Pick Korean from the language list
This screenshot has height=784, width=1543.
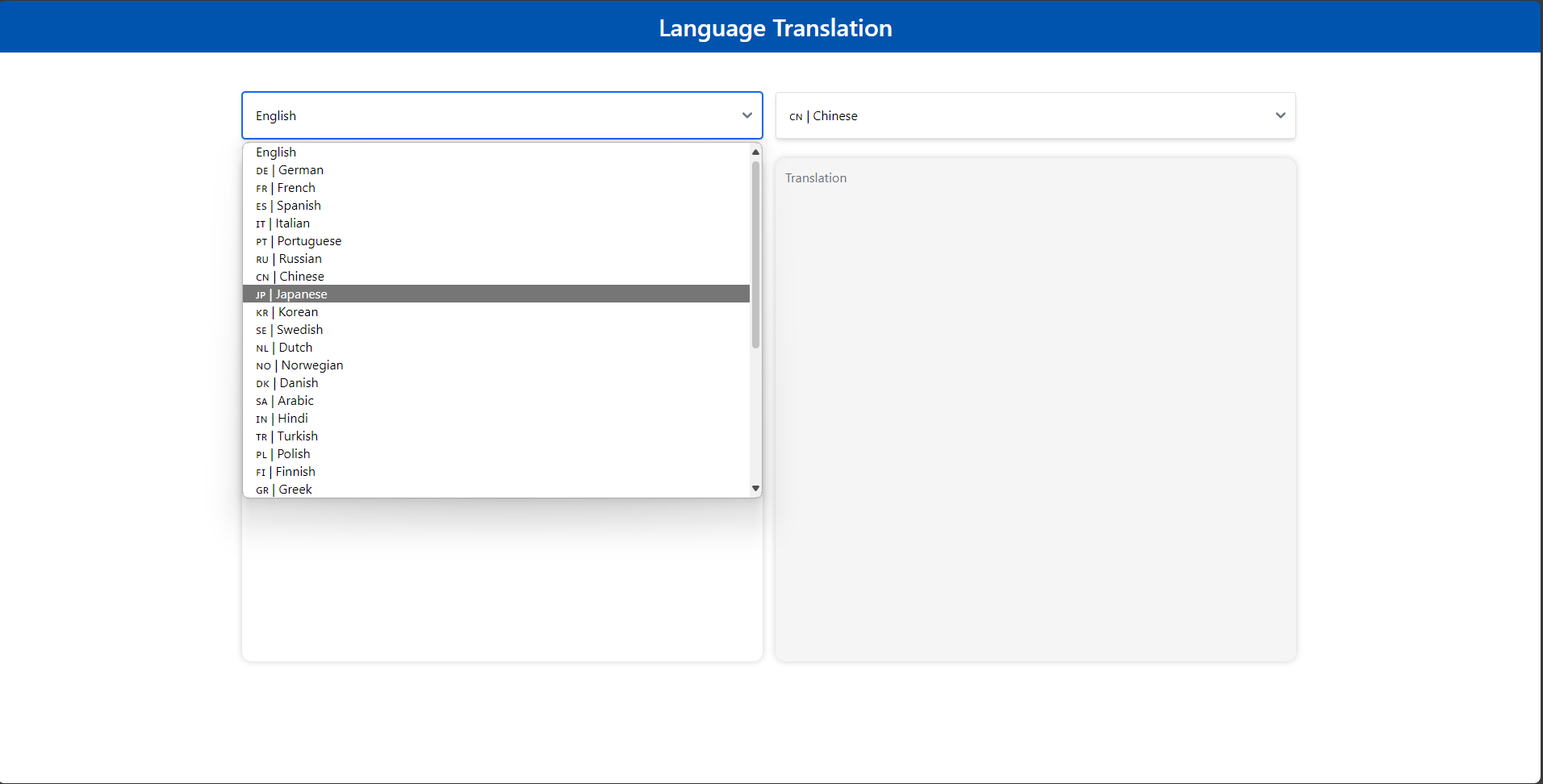pyautogui.click(x=286, y=312)
